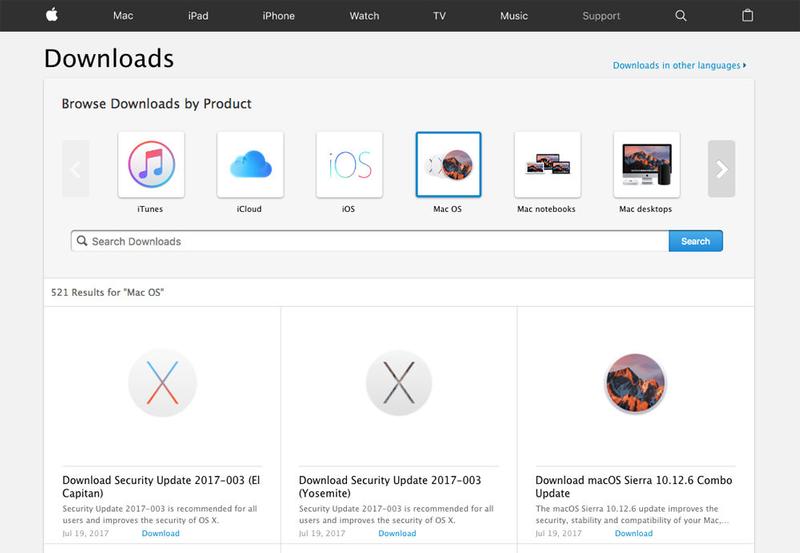Click the Mac desktops label
This screenshot has height=553, width=800.
point(645,209)
